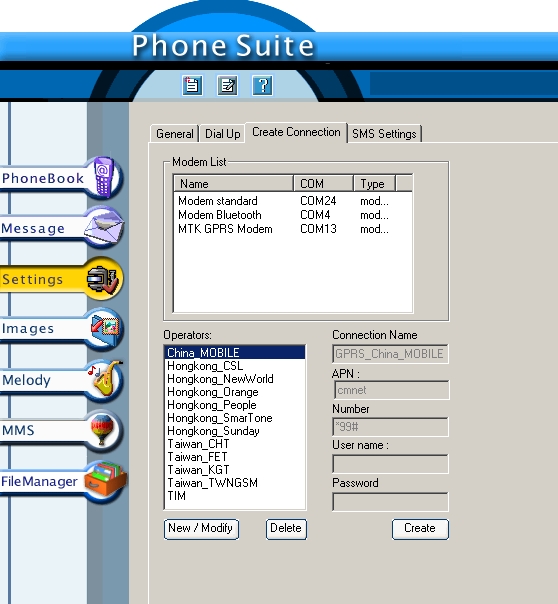
Task: Open the MMS balloon icon
Action: pos(102,429)
